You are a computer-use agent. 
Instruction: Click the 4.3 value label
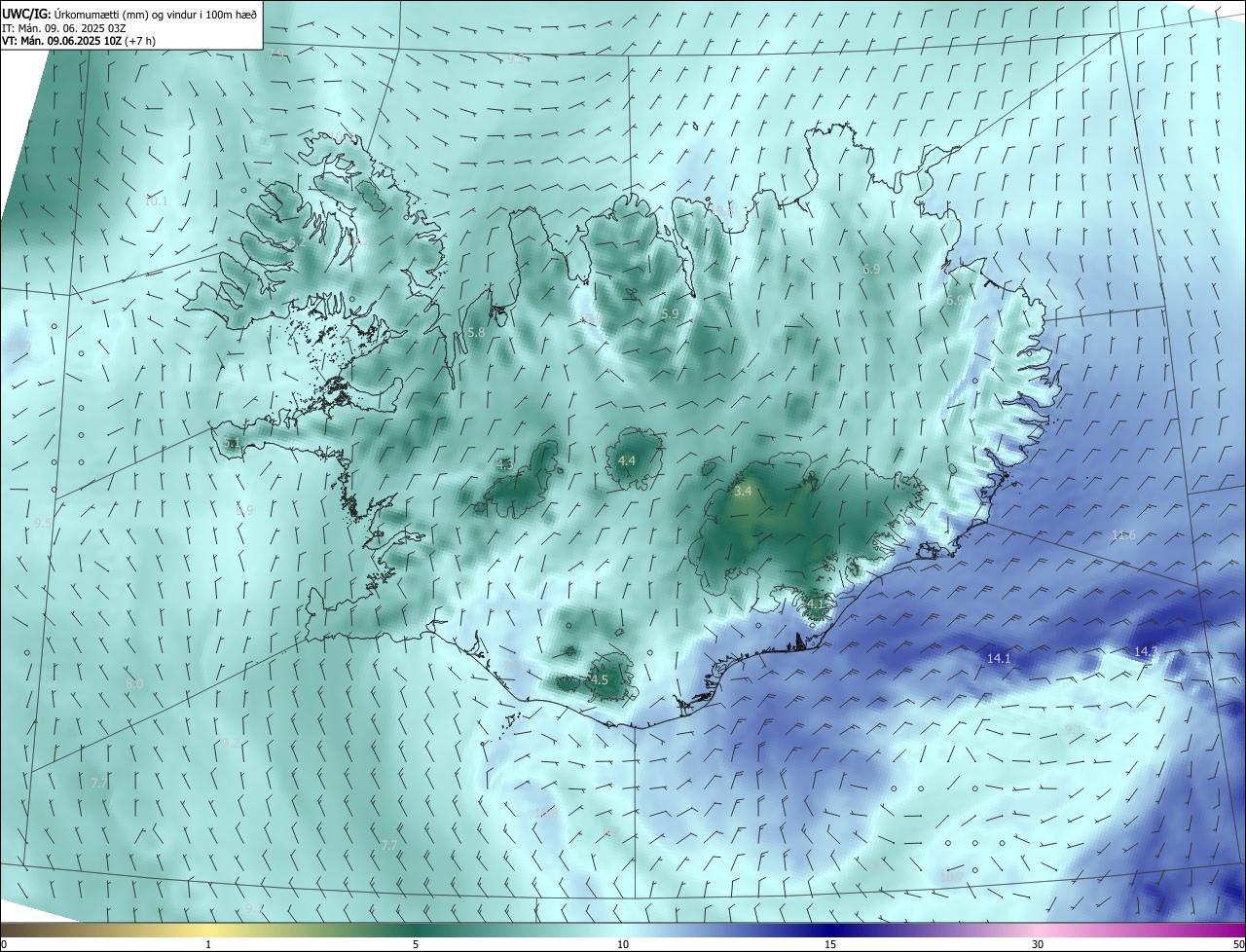pyautogui.click(x=504, y=465)
